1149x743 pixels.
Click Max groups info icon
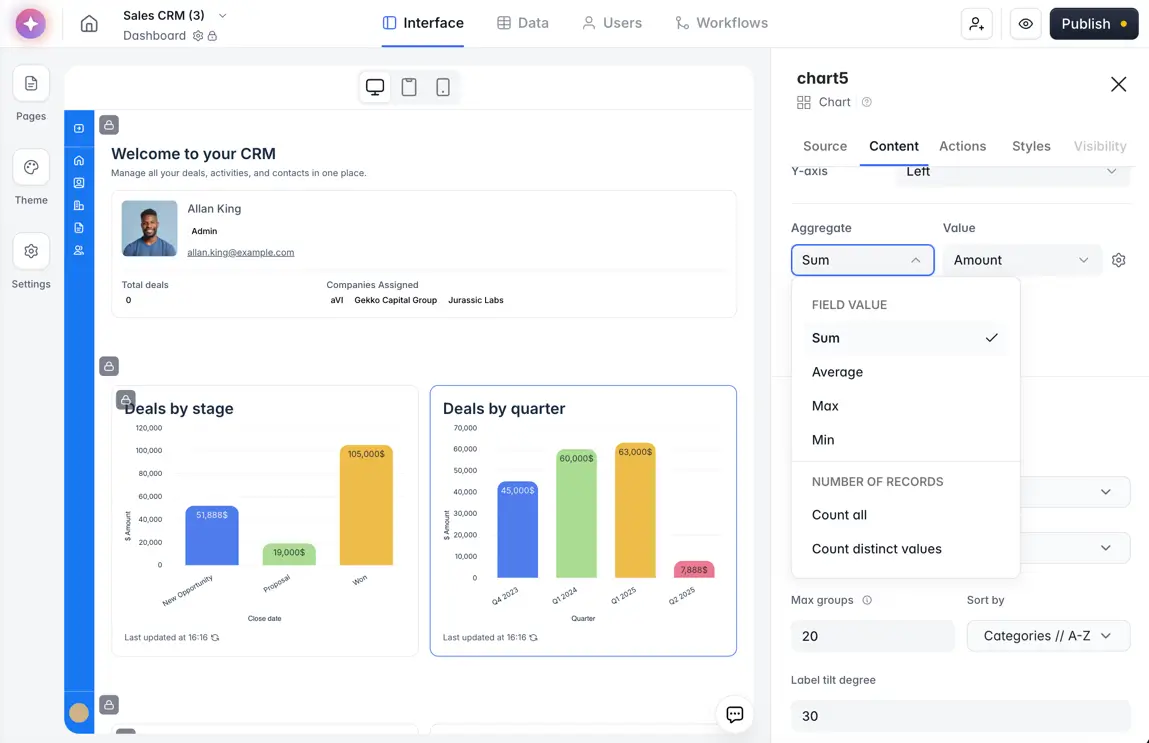click(867, 600)
